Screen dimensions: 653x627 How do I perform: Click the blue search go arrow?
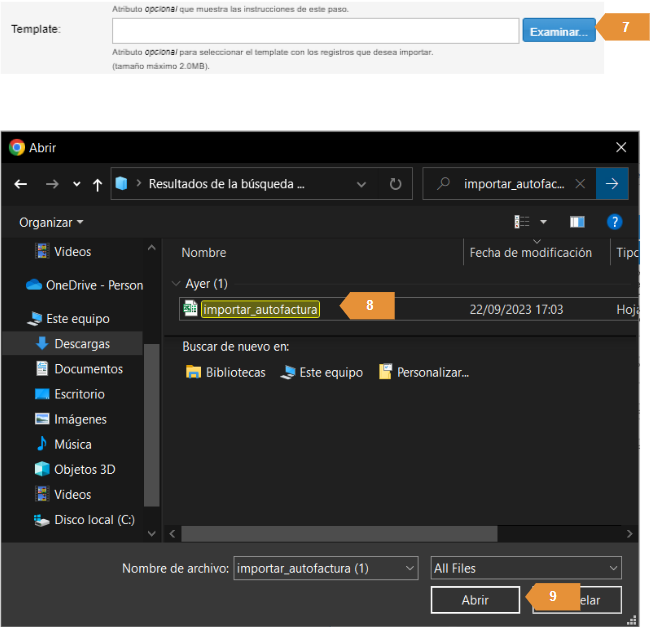click(610, 184)
